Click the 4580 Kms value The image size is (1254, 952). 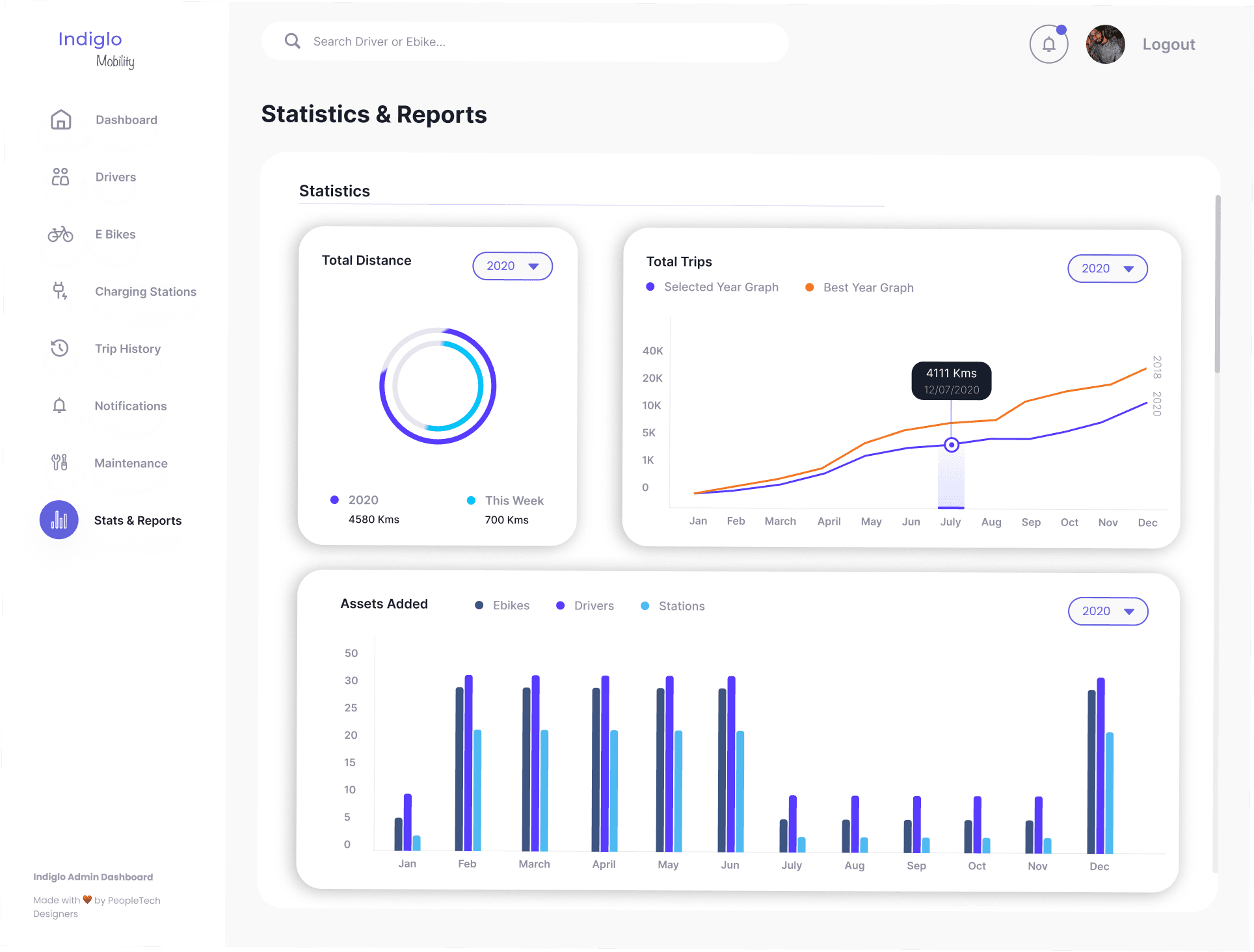pos(374,520)
